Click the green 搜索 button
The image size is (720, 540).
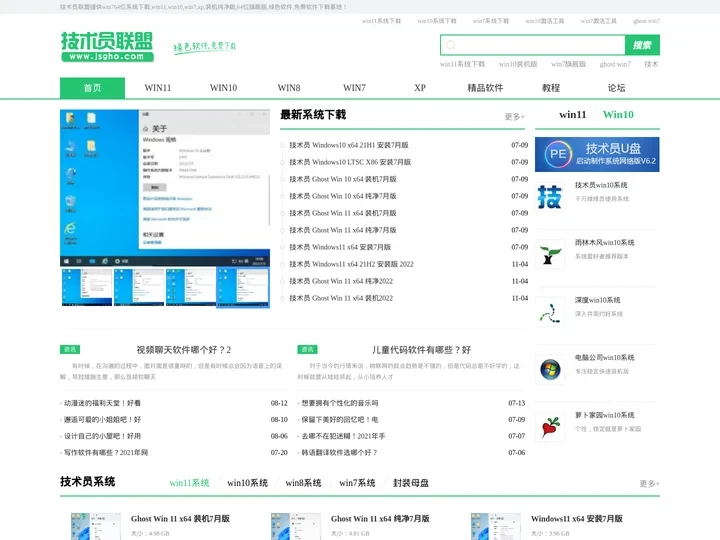click(x=642, y=45)
